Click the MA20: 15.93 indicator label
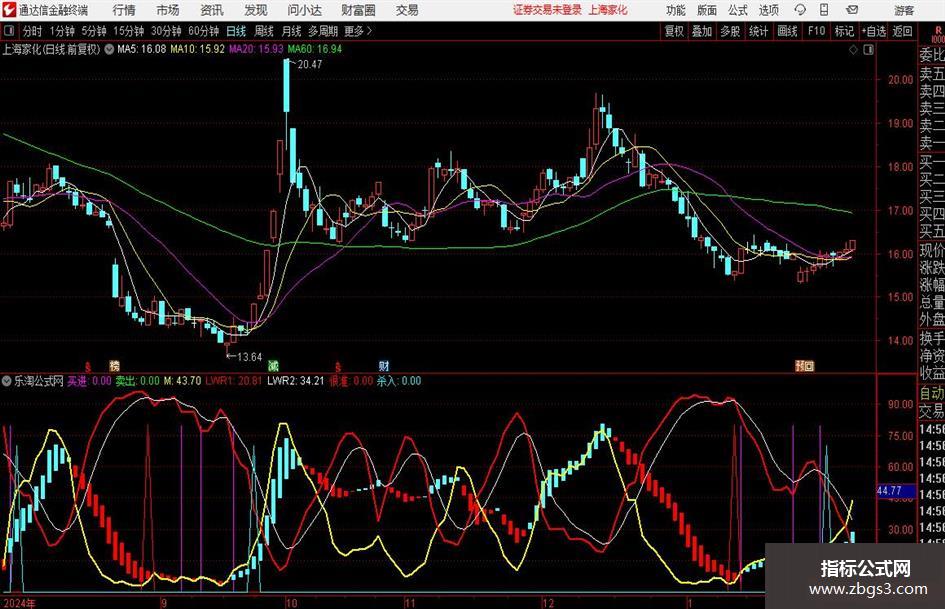Screen dimensions: 945x609 (x=256, y=49)
